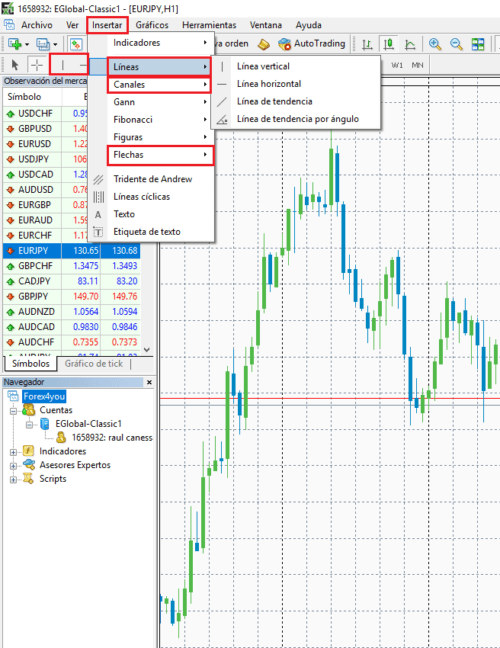This screenshot has height=648, width=500.
Task: Choose Tridente de Andrew
Action: coord(152,179)
